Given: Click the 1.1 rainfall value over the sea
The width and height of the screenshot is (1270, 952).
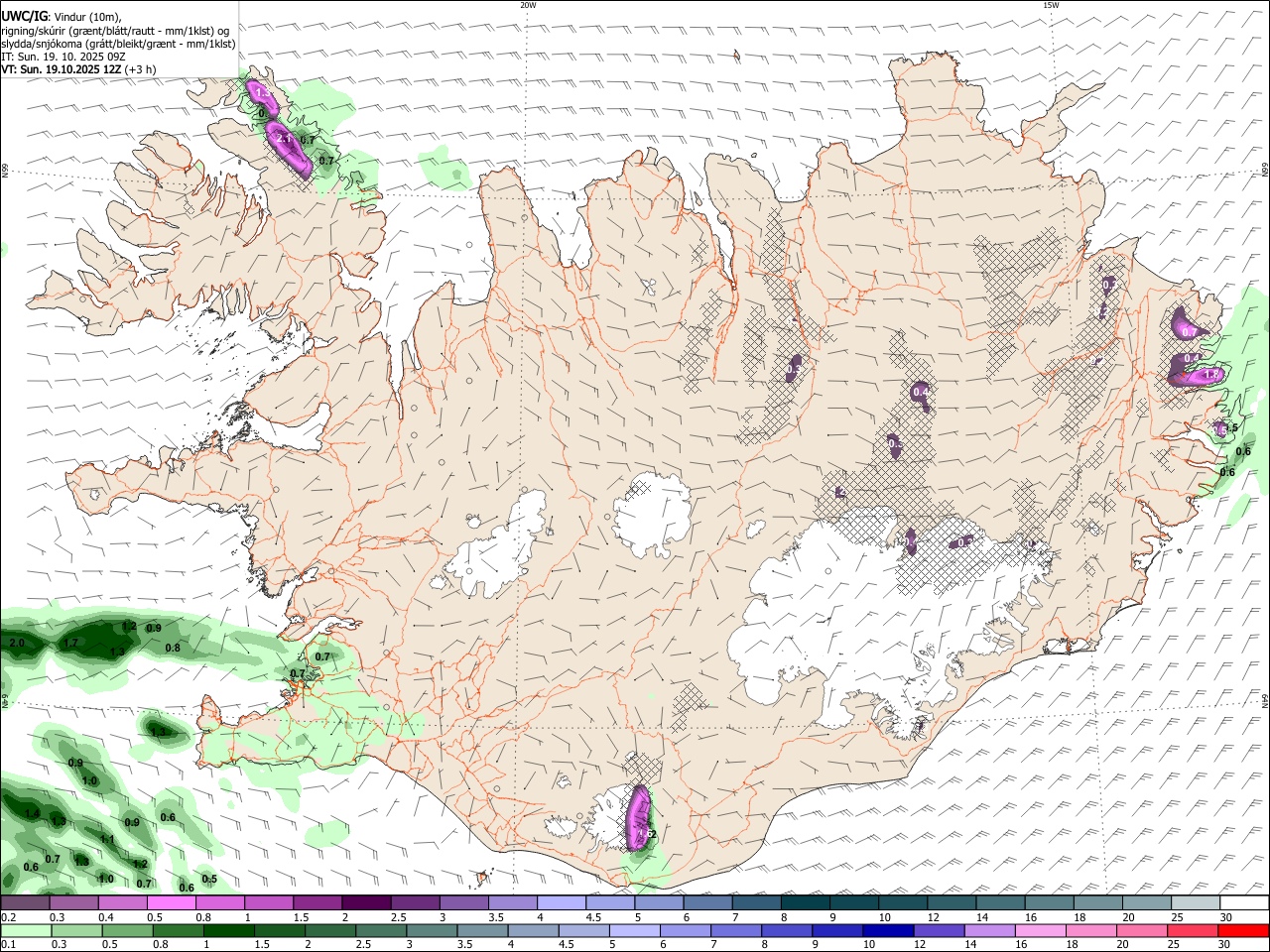Looking at the screenshot, I should coord(108,839).
